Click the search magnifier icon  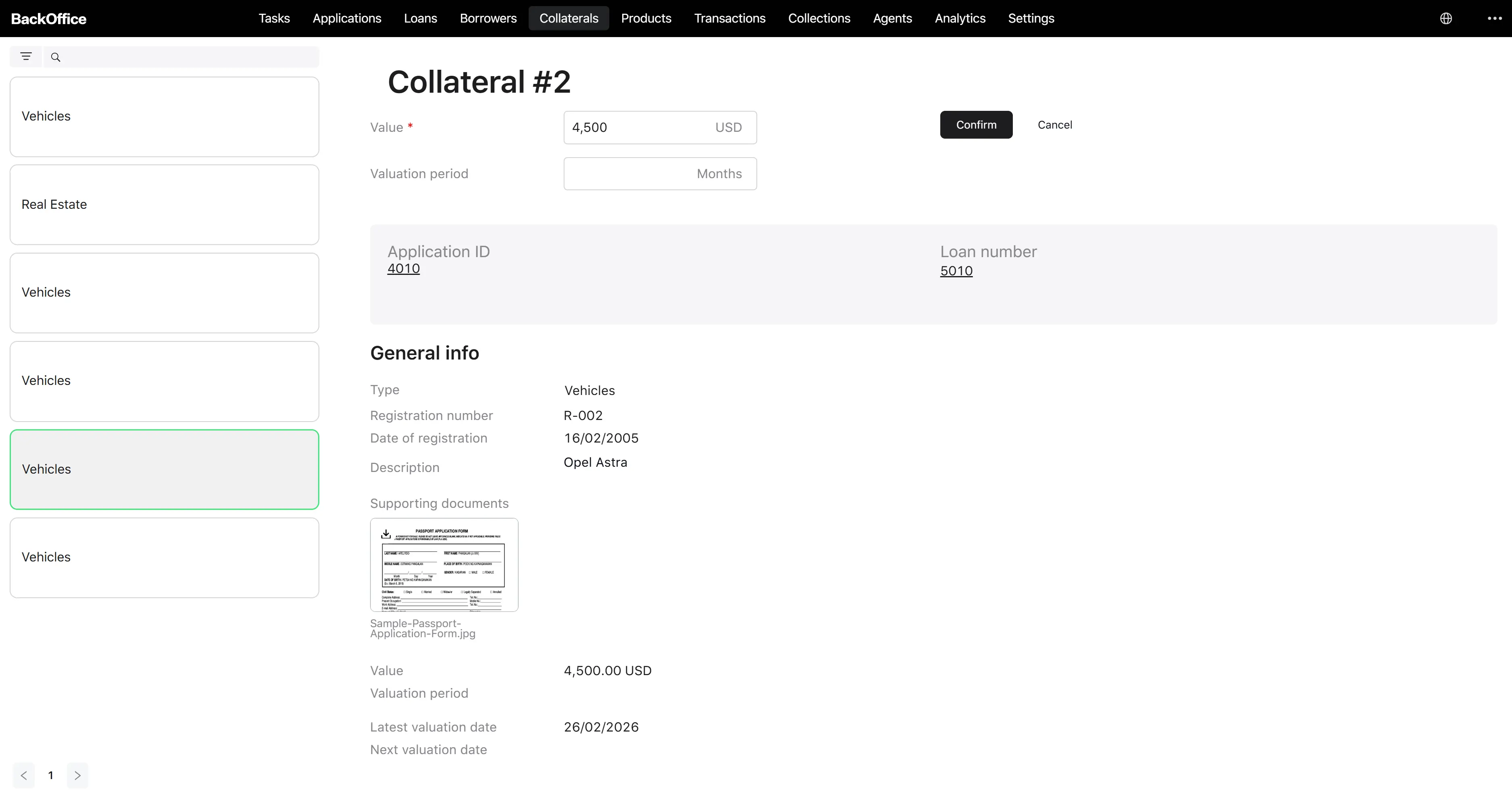click(x=56, y=58)
